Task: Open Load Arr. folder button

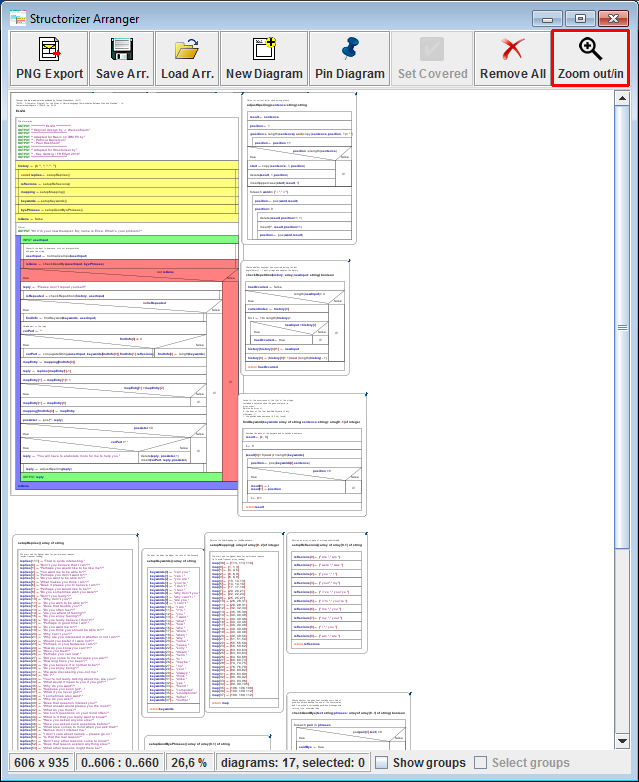Action: tap(187, 59)
